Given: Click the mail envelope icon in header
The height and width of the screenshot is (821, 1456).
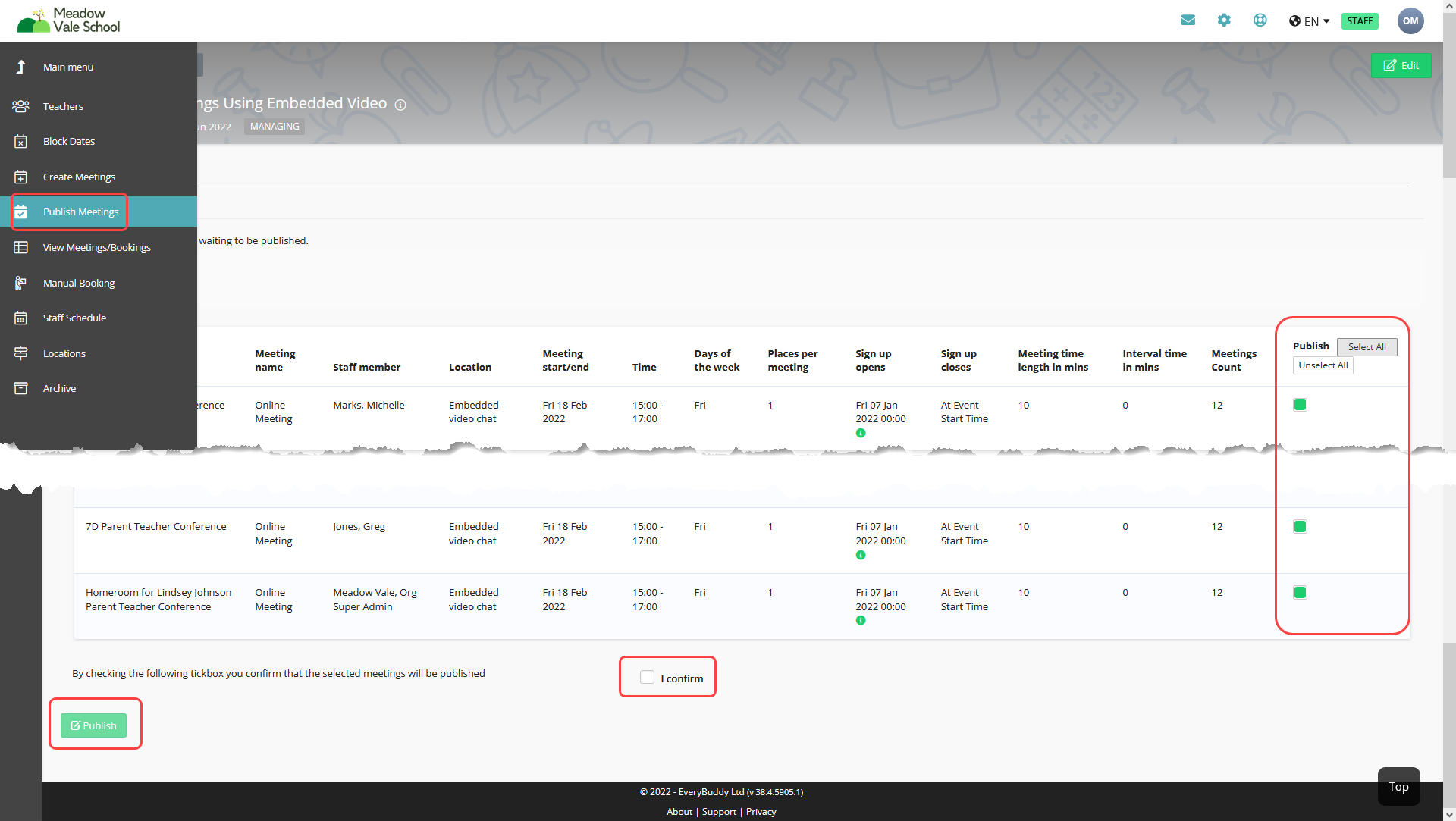Looking at the screenshot, I should coord(1188,20).
